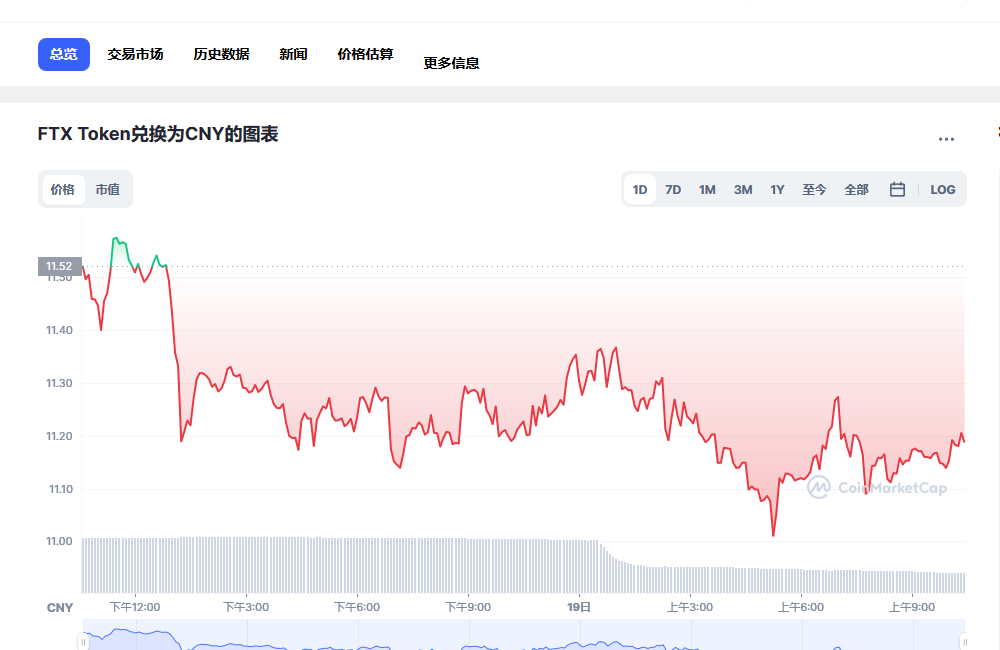The image size is (1000, 650).
Task: Click the 11.30 price axis label
Action: (59, 383)
